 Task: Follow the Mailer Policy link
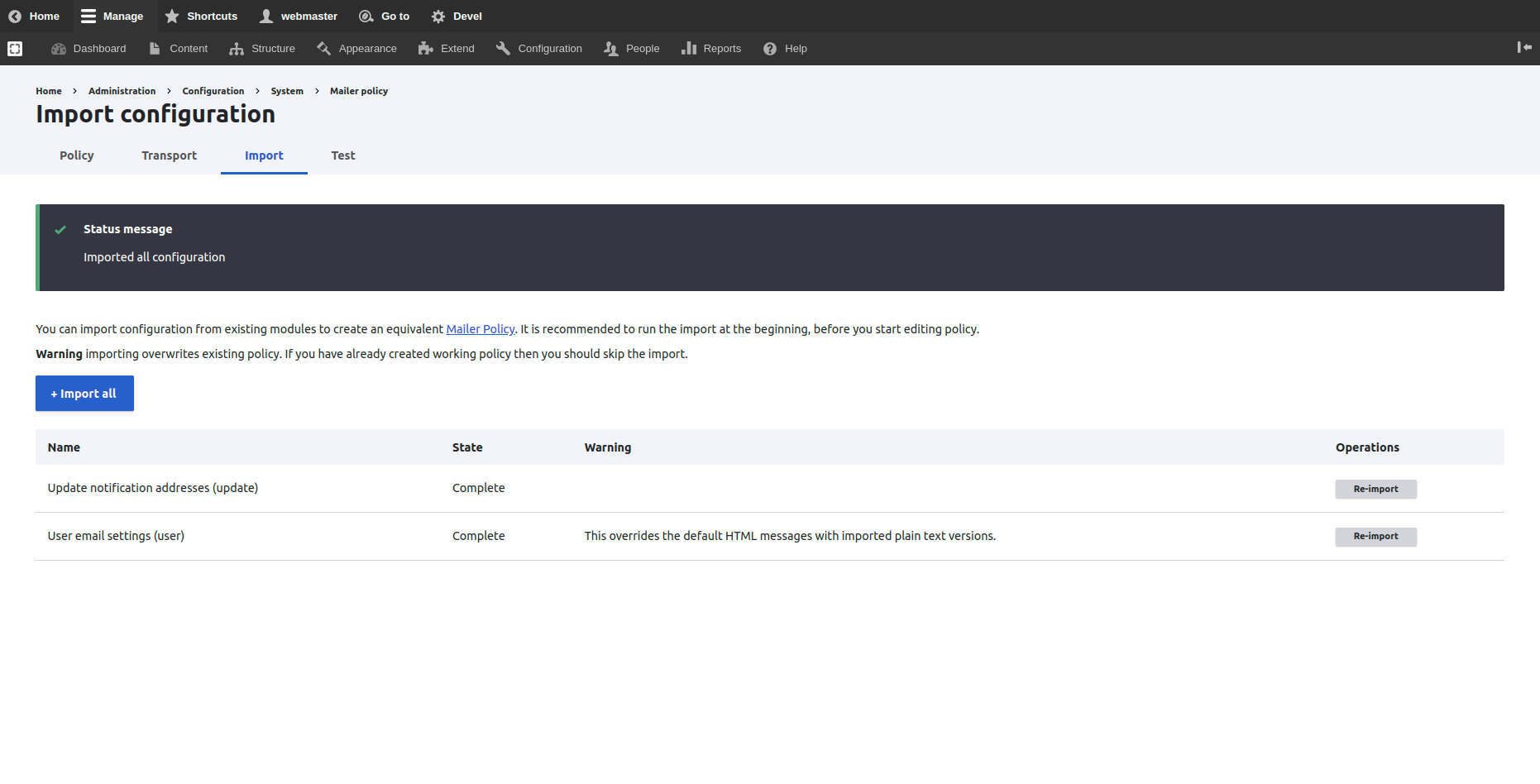click(481, 329)
